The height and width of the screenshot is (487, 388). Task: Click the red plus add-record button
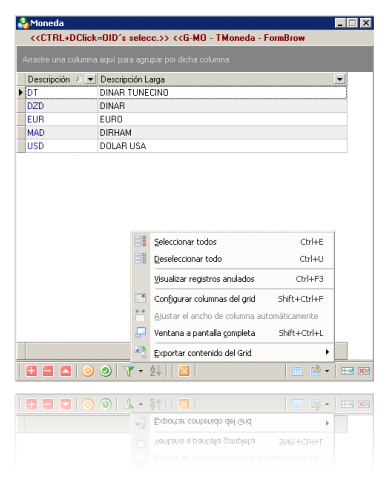coord(31,371)
